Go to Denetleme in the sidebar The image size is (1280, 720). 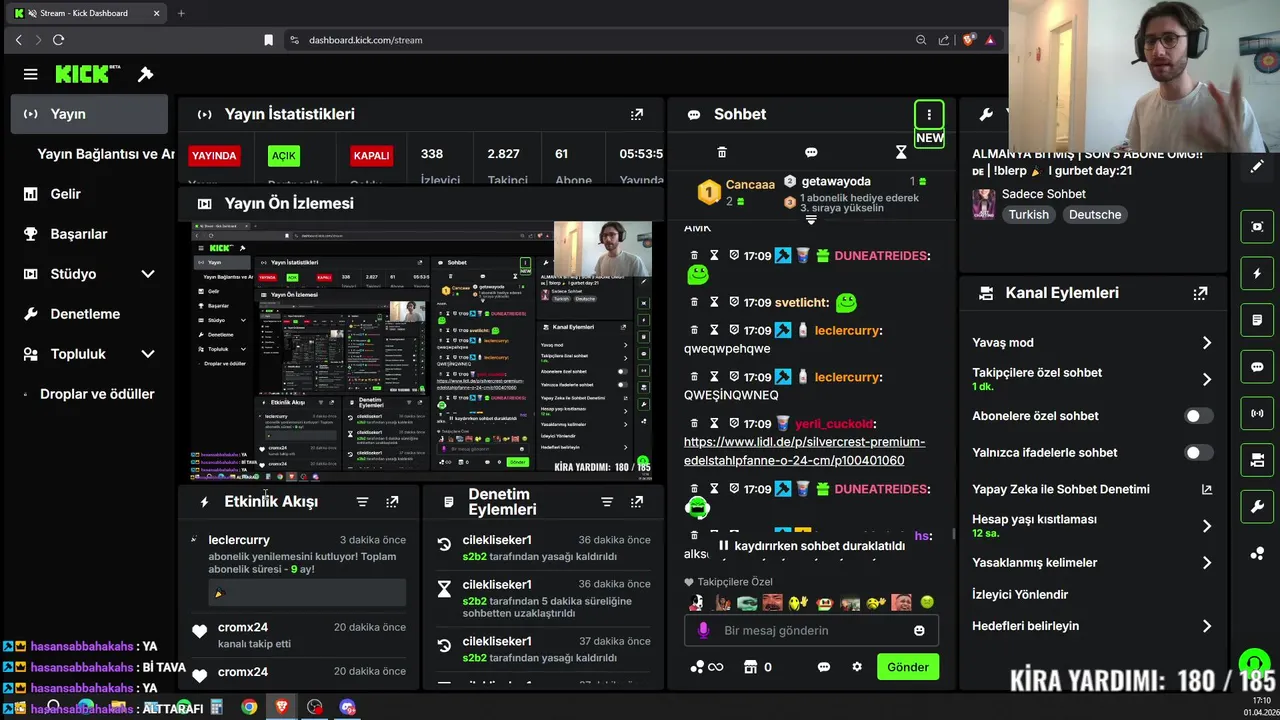click(90, 314)
